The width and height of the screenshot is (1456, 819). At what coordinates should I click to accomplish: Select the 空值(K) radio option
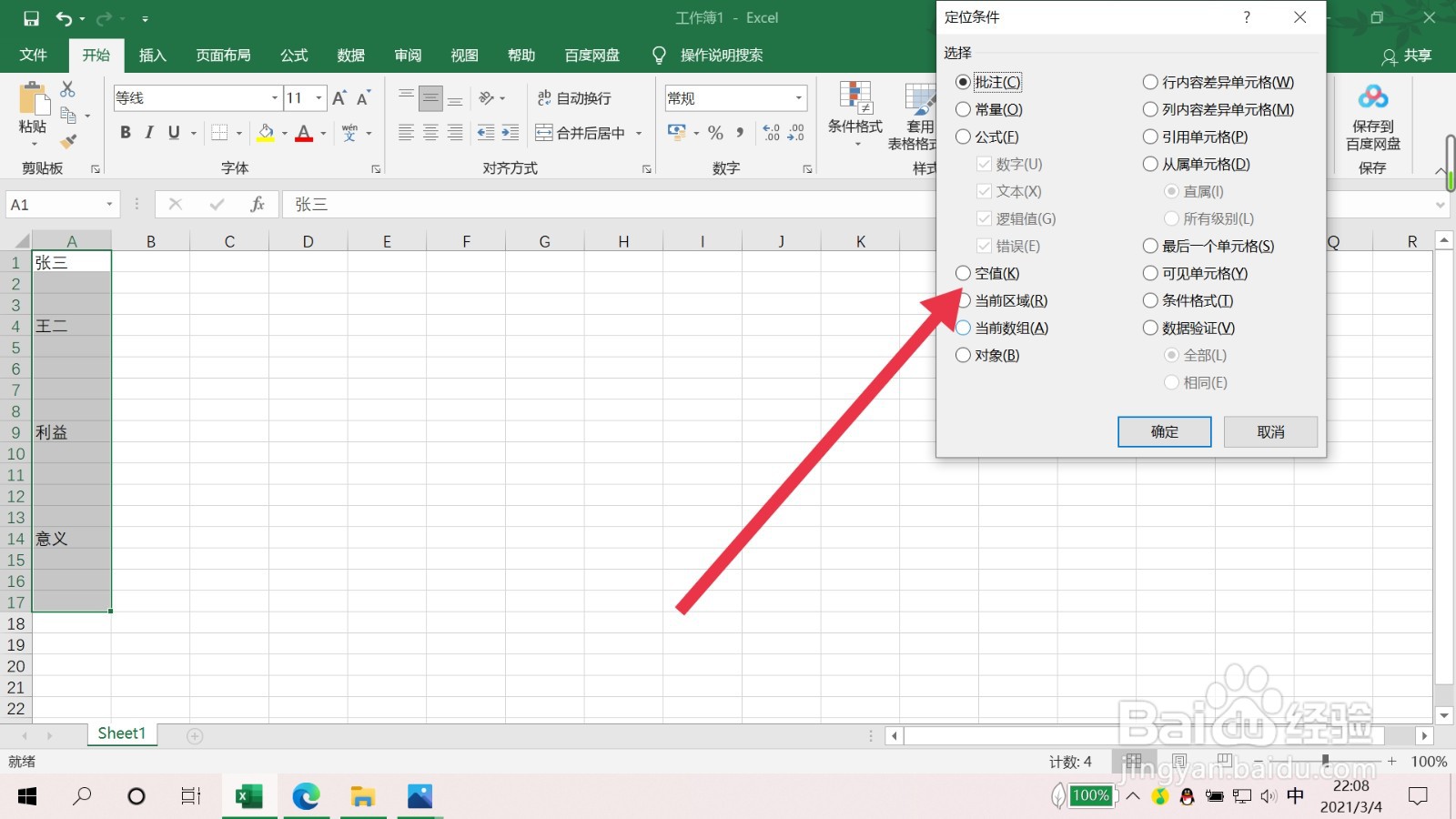click(963, 273)
